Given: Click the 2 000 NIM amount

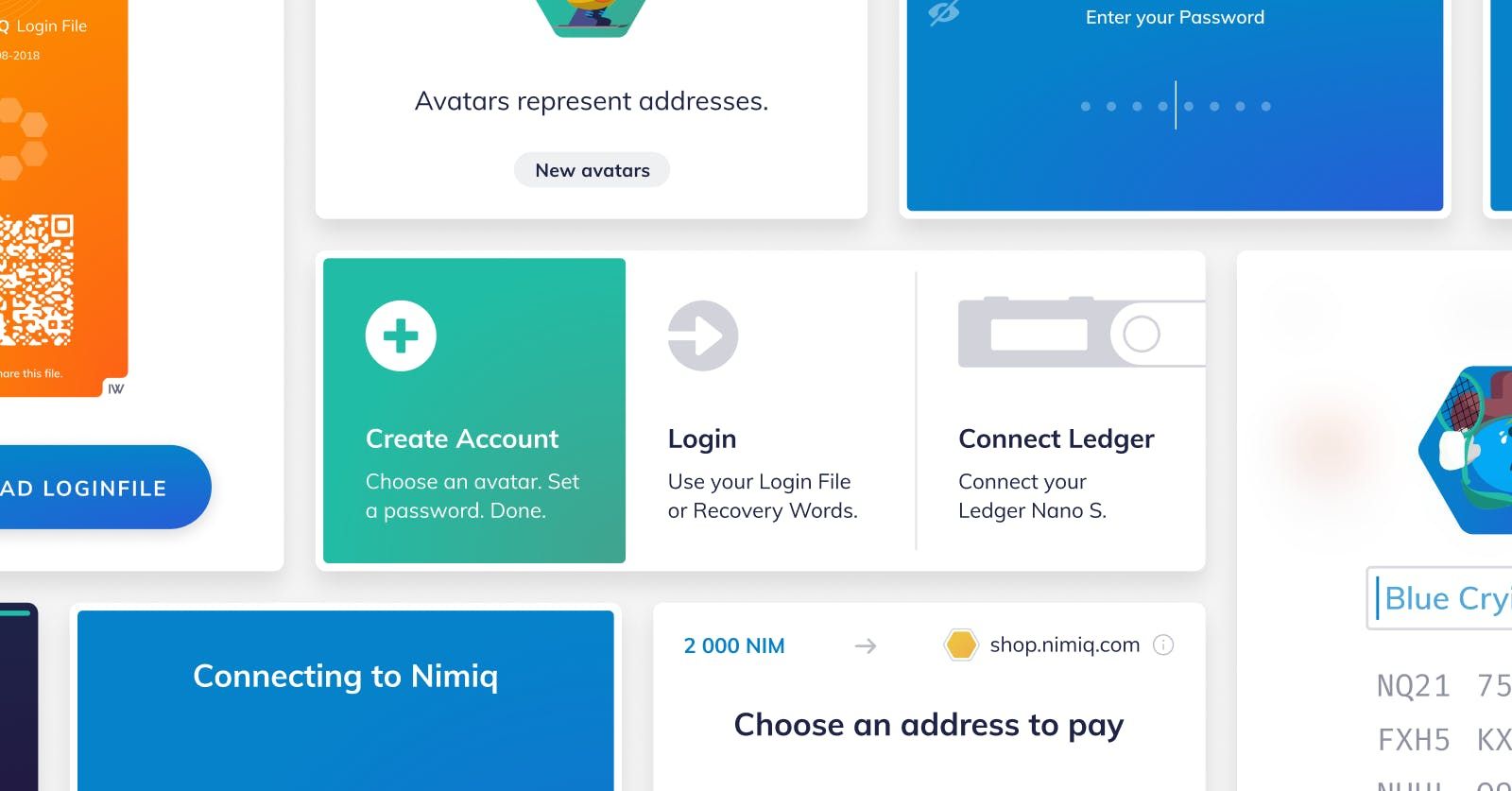Looking at the screenshot, I should point(734,646).
